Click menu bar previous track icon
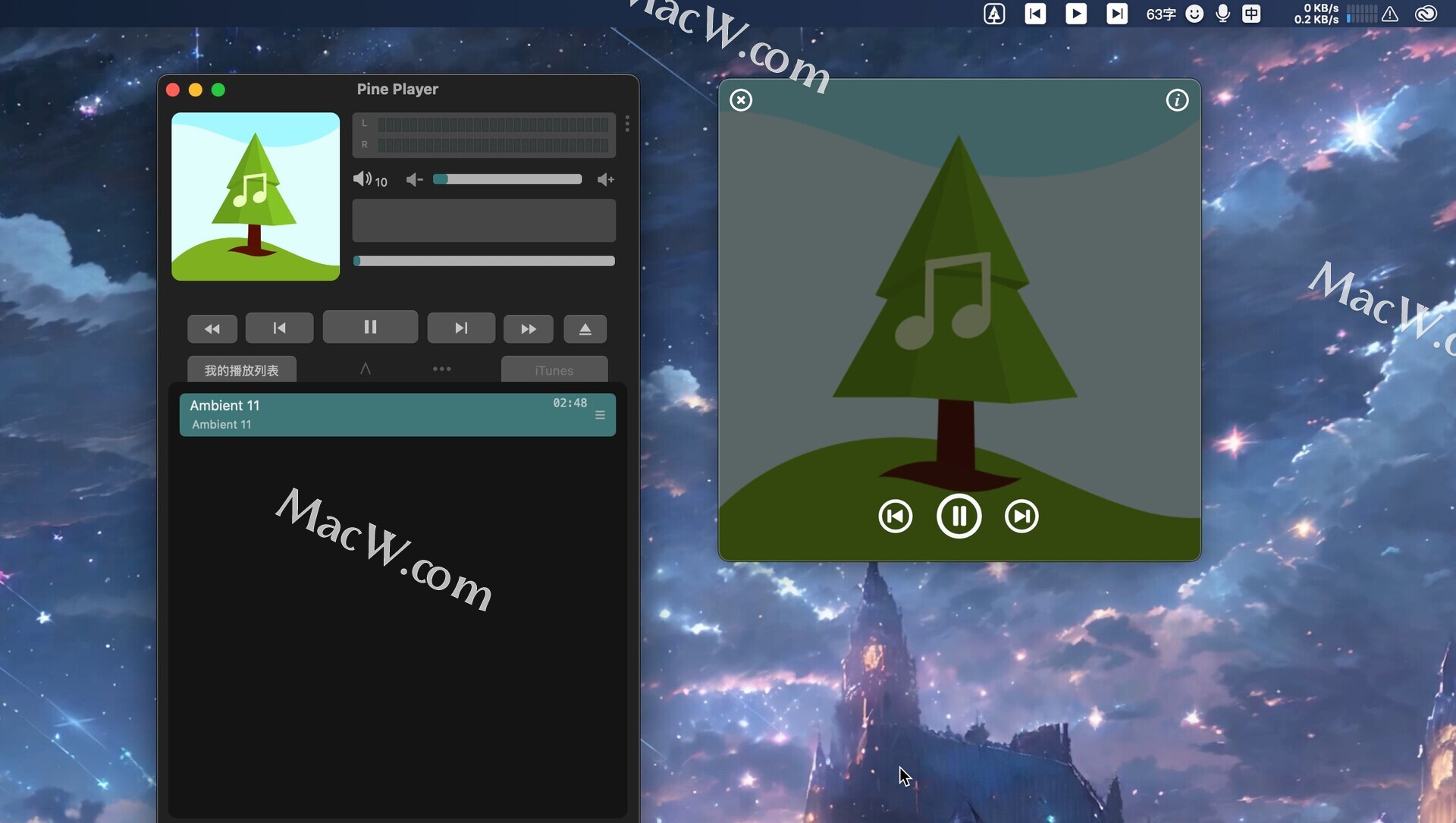The width and height of the screenshot is (1456, 823). tap(1035, 14)
